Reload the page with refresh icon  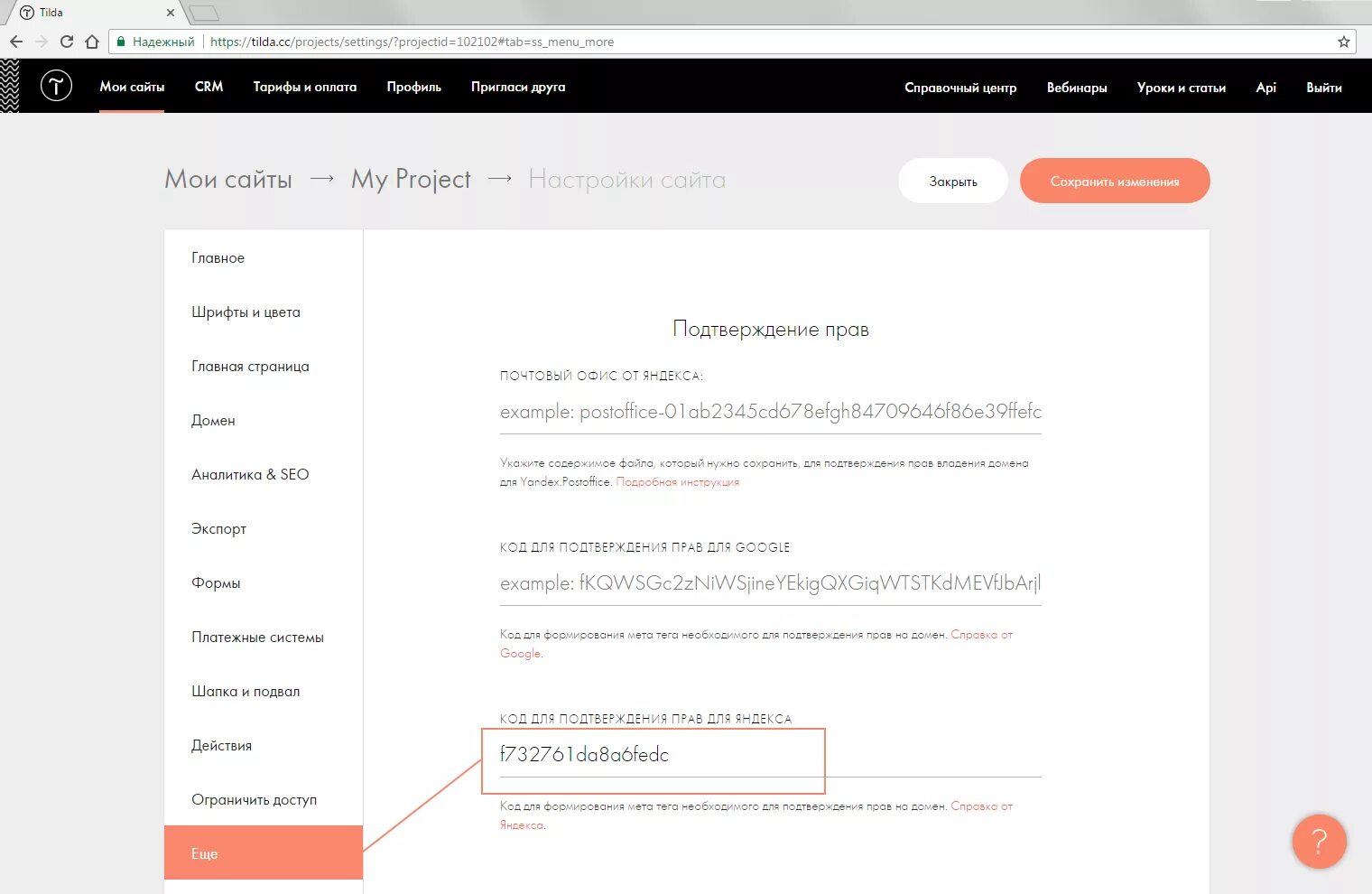pos(67,42)
